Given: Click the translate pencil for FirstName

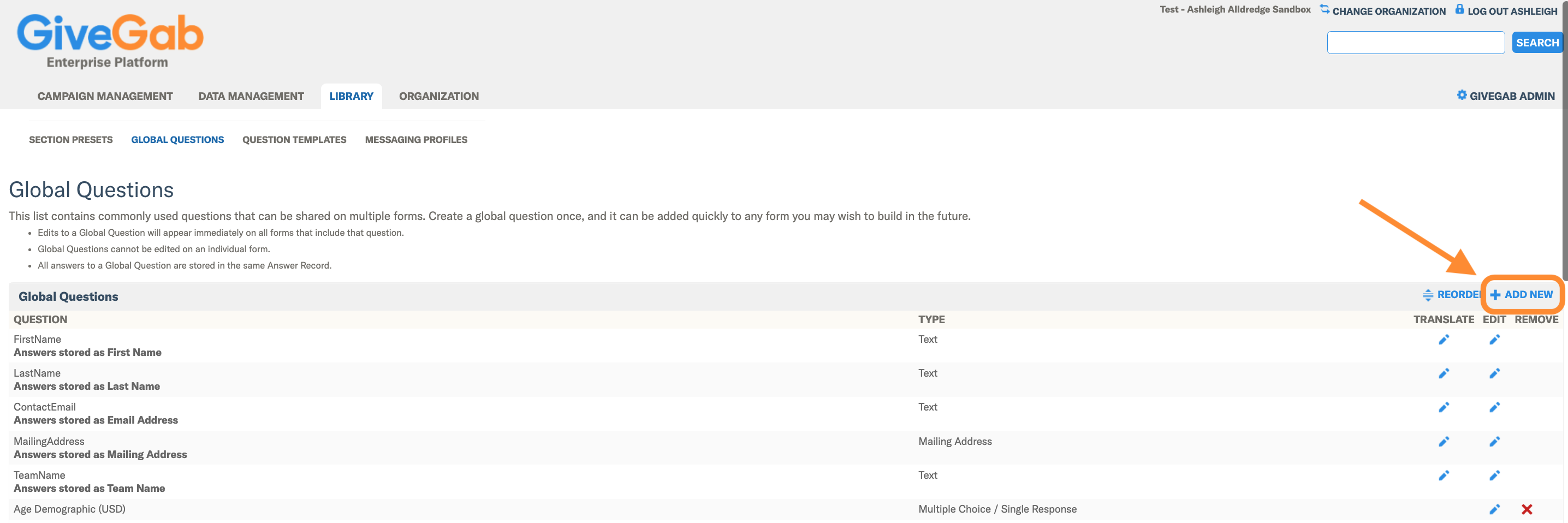Looking at the screenshot, I should pos(1443,340).
